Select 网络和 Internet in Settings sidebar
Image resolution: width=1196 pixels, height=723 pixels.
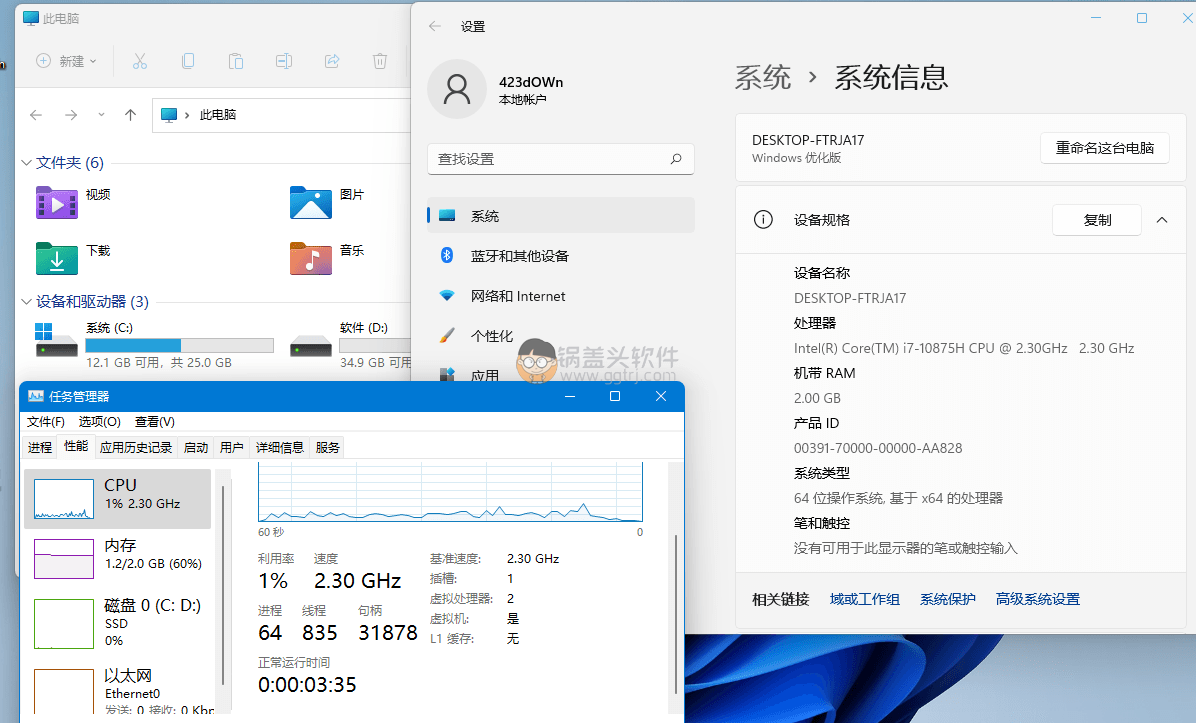click(x=561, y=296)
